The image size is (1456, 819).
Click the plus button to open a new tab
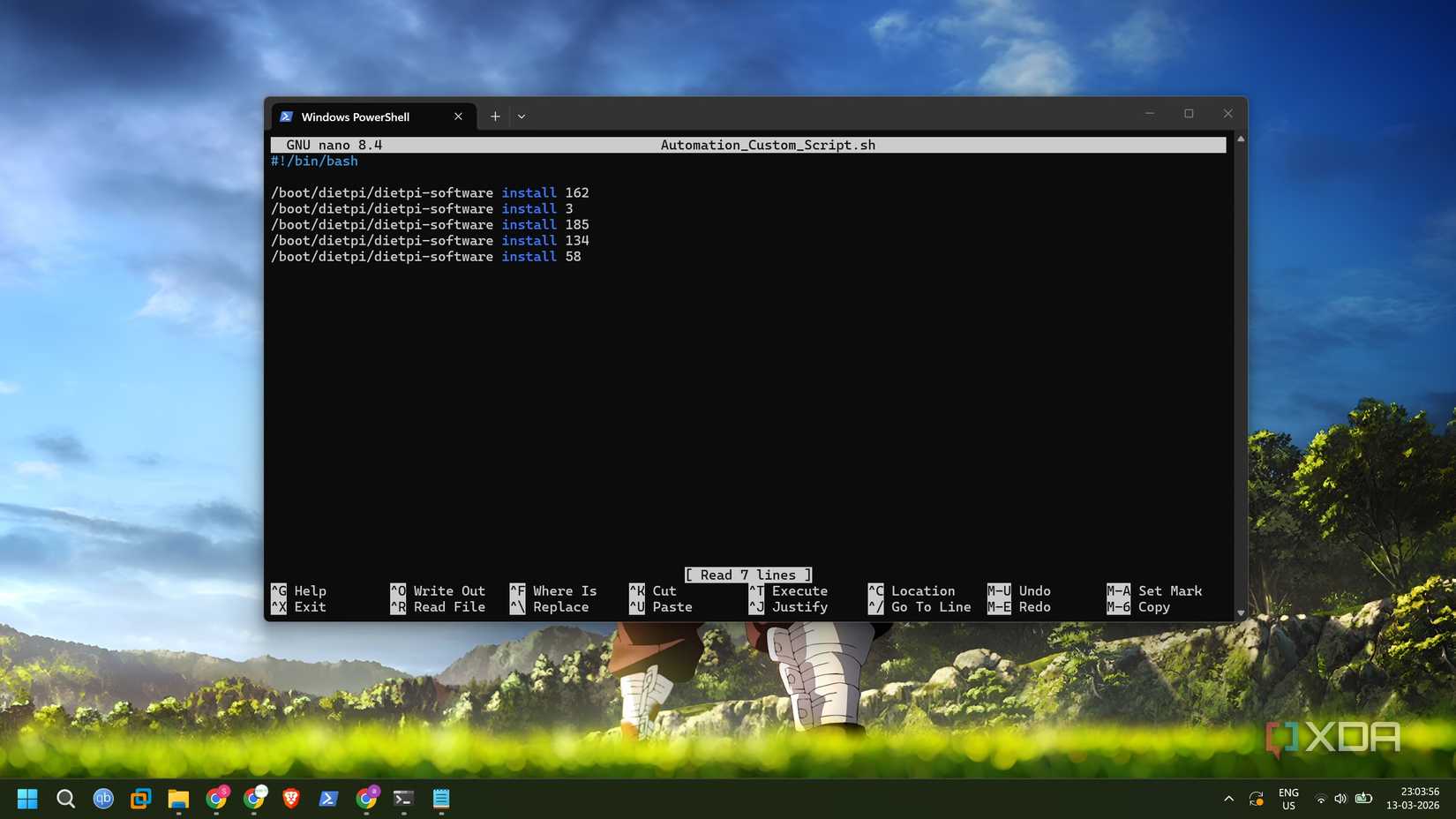coord(495,116)
